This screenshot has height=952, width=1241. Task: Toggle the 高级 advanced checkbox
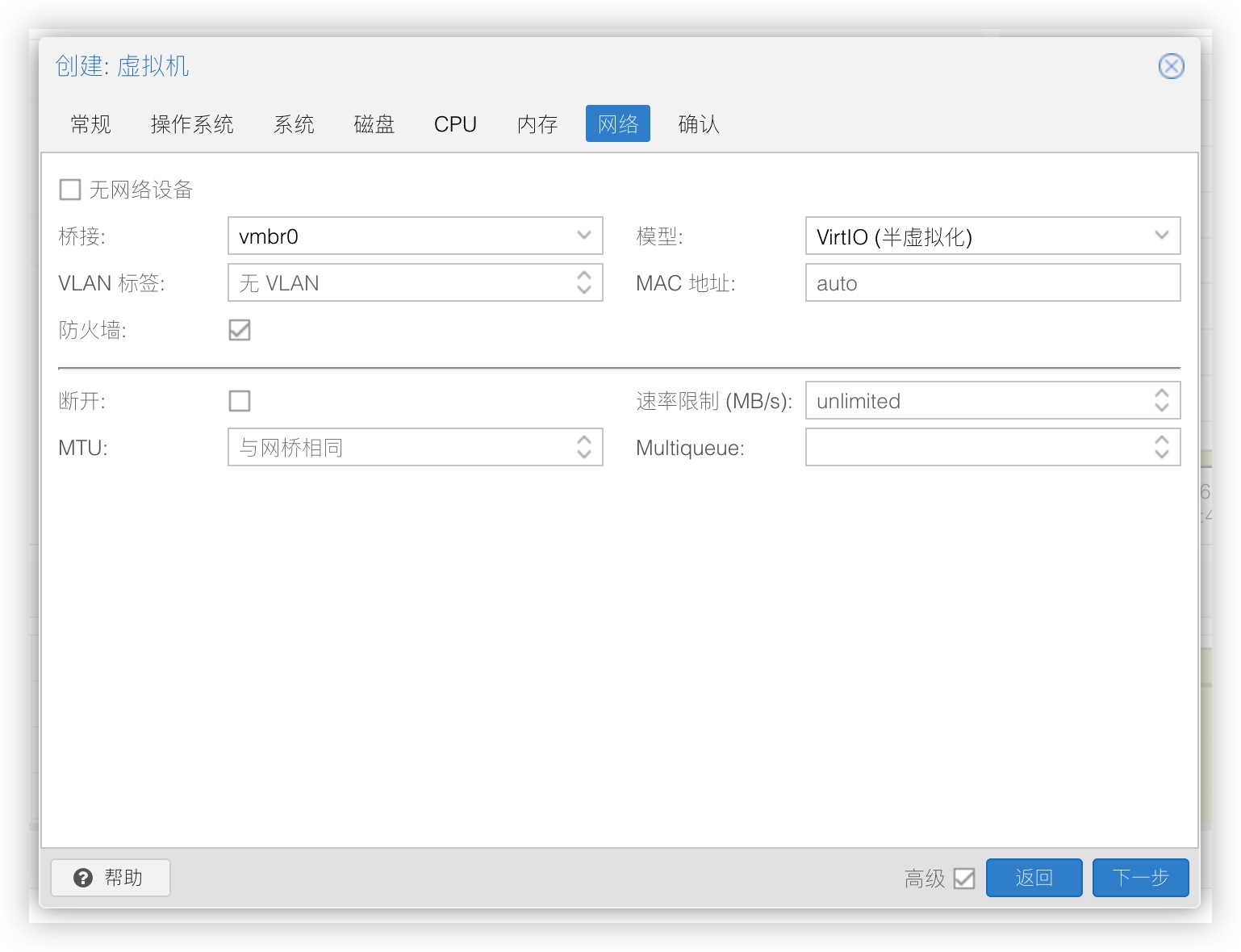point(964,878)
